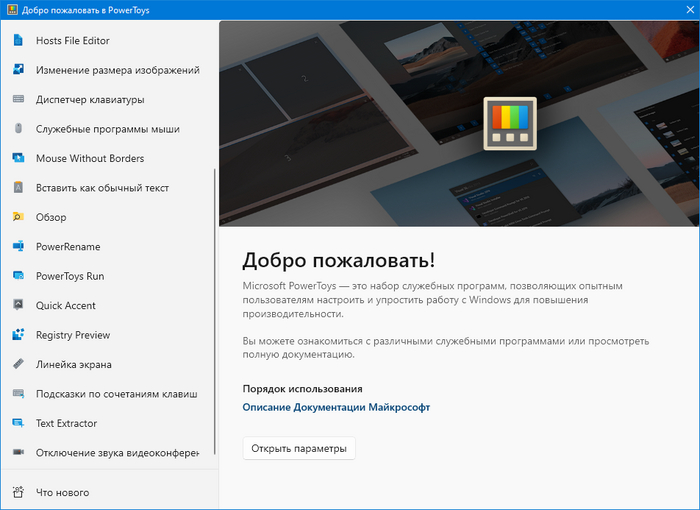Select the Text Extractor label

point(66,423)
